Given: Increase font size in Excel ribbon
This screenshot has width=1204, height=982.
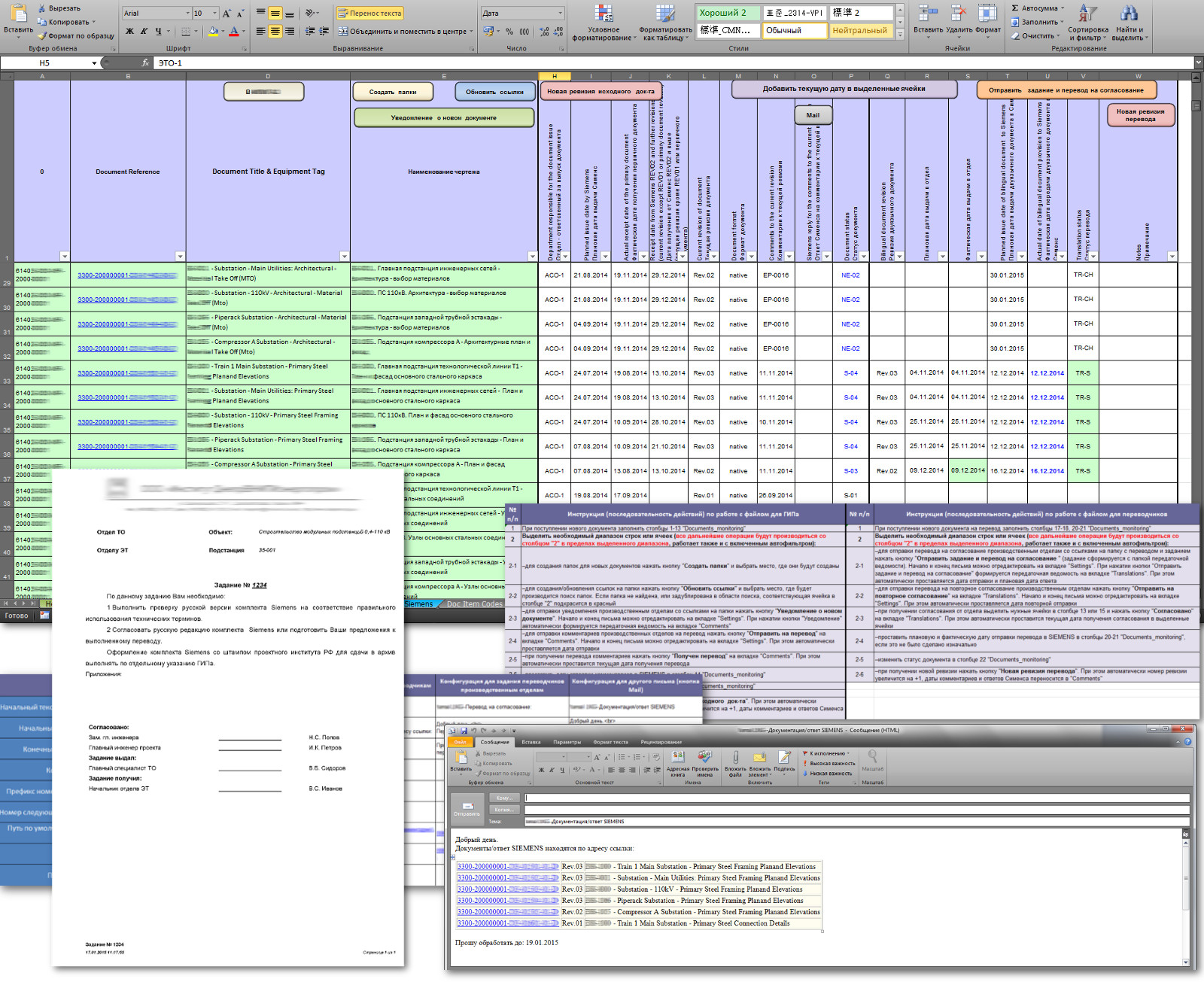Looking at the screenshot, I should pyautogui.click(x=227, y=14).
